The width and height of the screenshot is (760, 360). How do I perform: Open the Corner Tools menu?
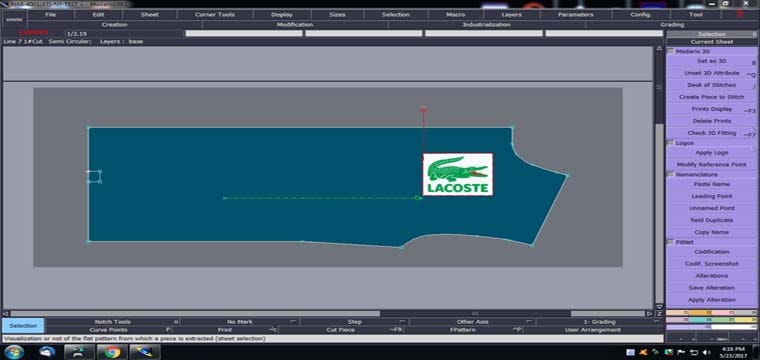(x=215, y=15)
